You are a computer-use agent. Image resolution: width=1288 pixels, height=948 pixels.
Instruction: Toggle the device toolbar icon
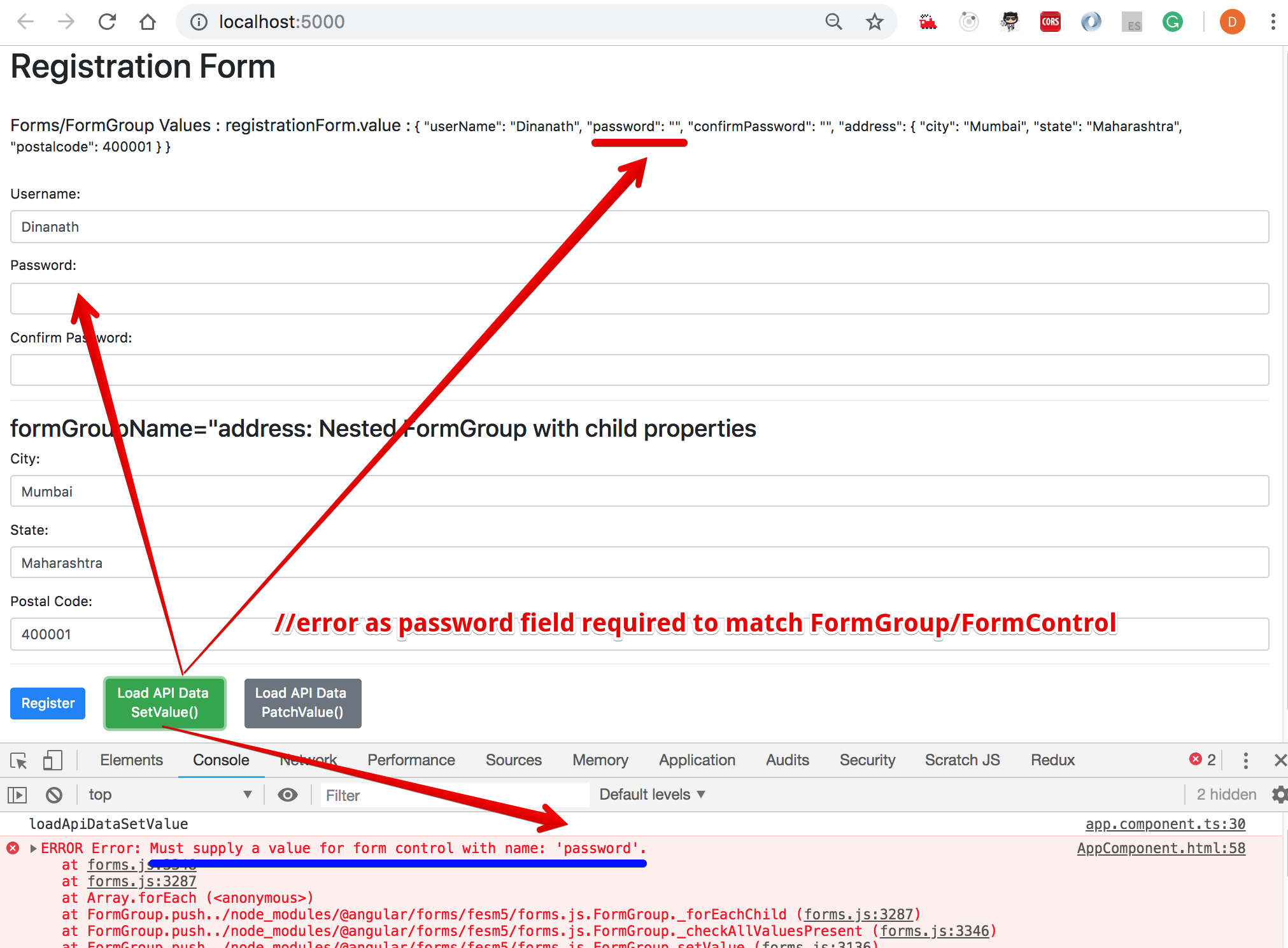coord(52,760)
